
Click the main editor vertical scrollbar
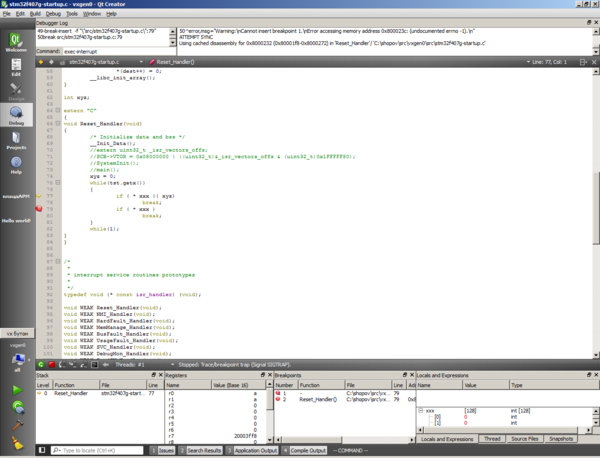coord(596,209)
